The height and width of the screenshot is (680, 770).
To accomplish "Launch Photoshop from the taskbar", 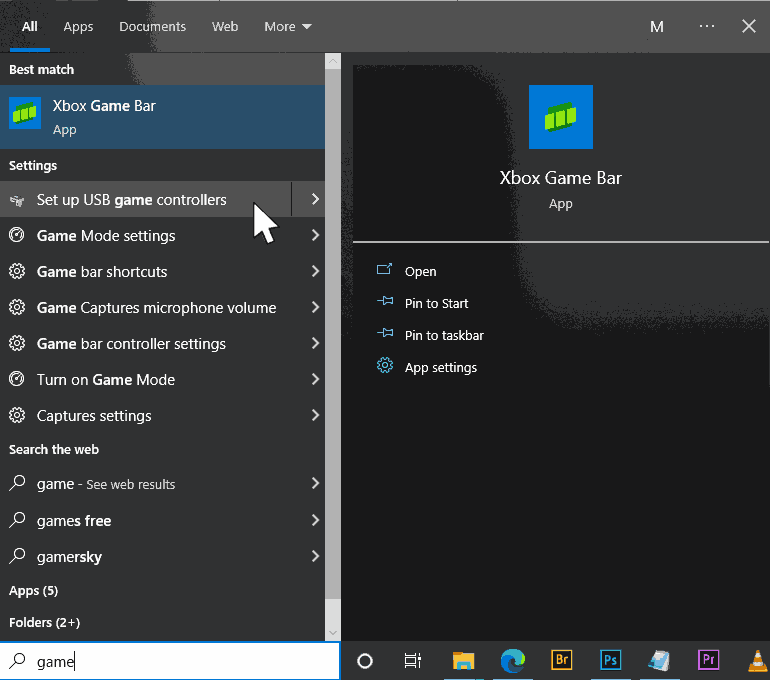I will (610, 660).
